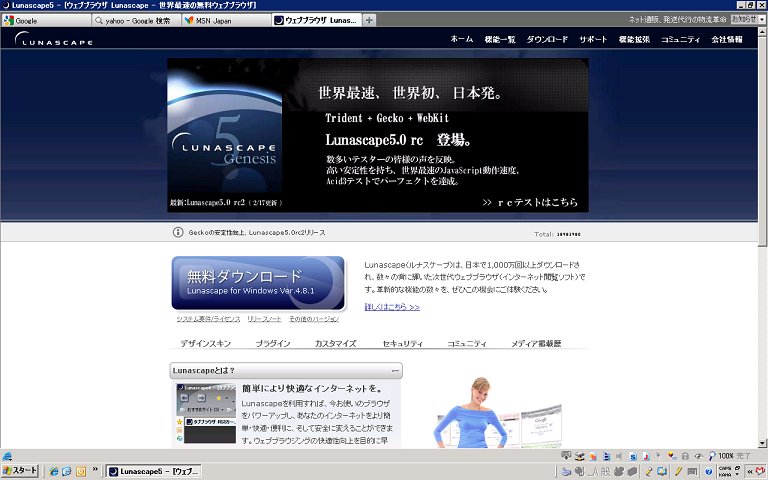768x480 pixels.
Task: Click page scrollbar up arrow
Action: (x=763, y=31)
